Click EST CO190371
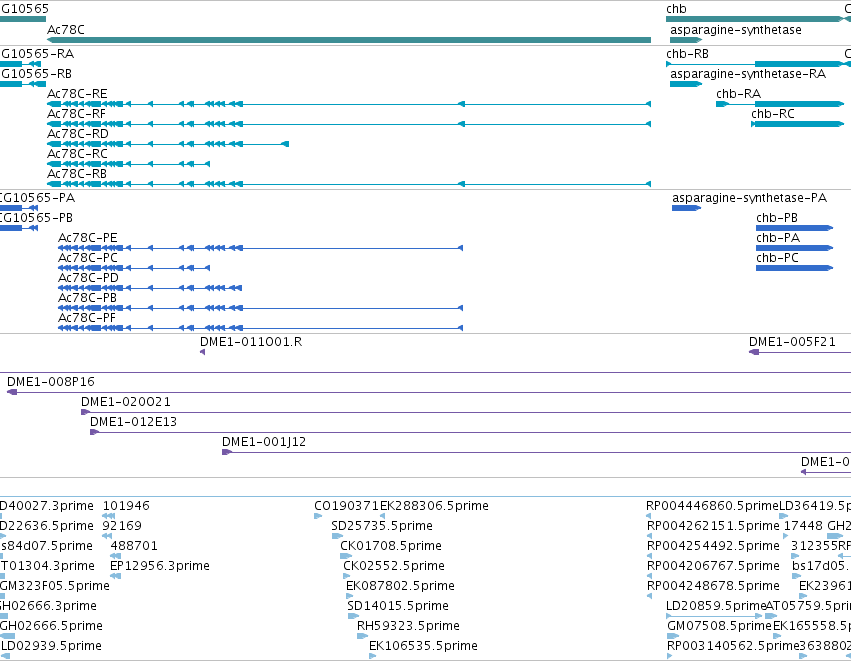Viewport: 851px width, 661px height. tap(318, 516)
